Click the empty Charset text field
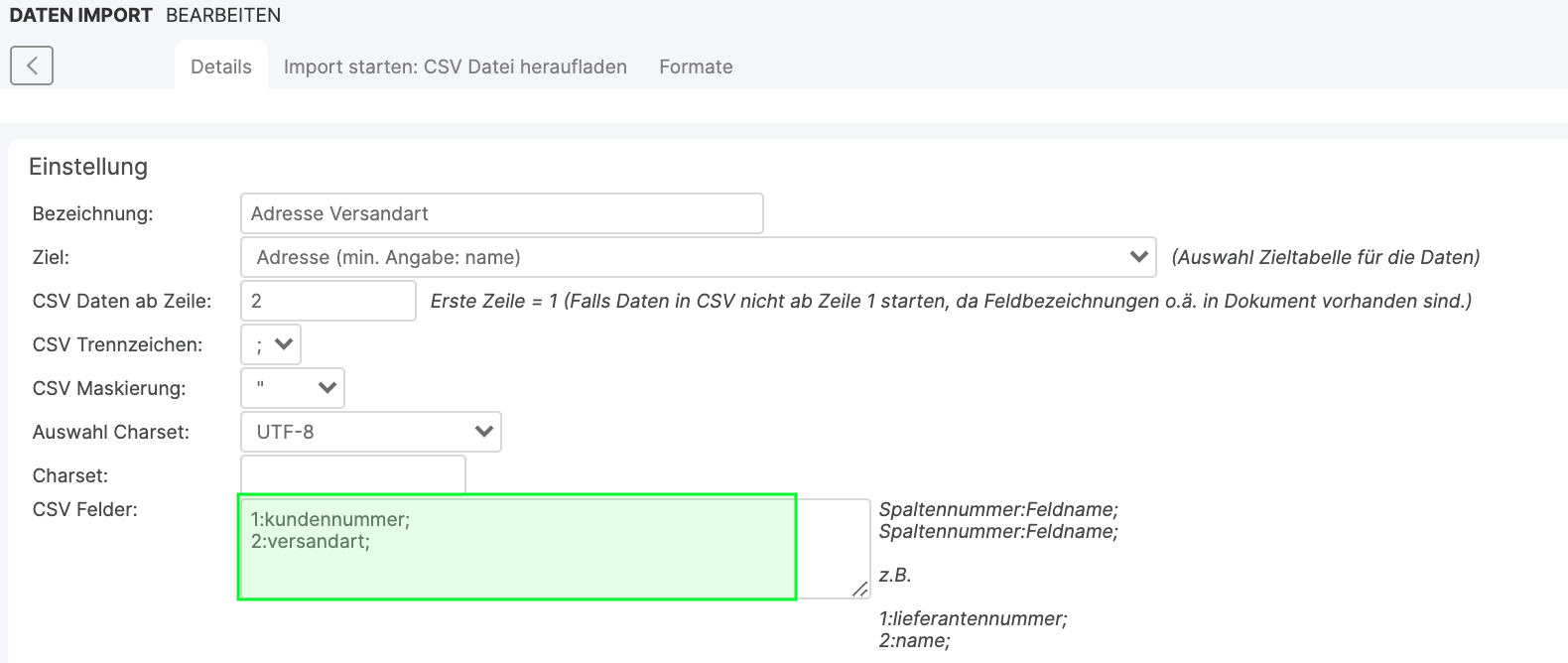Image resolution: width=1568 pixels, height=663 pixels. pos(352,473)
